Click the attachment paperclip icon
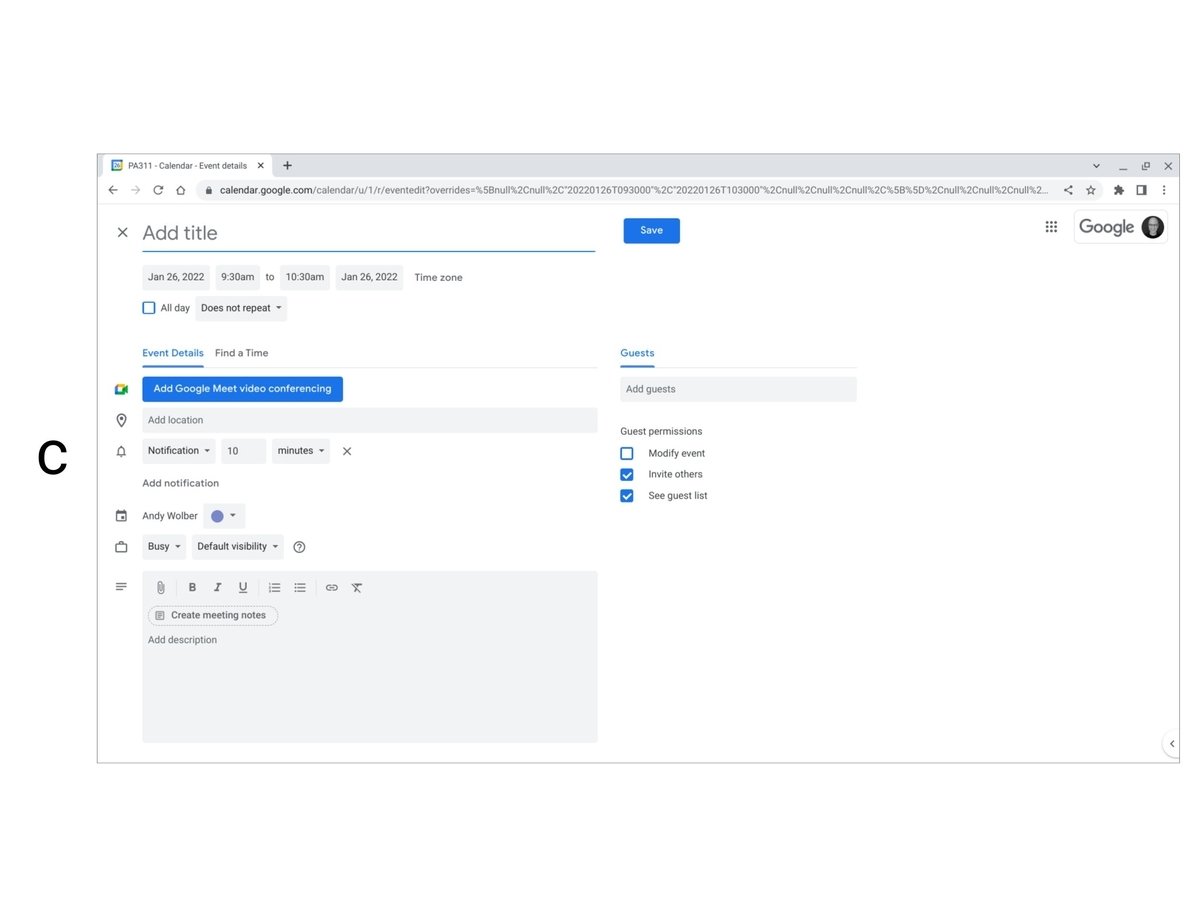 tap(160, 588)
